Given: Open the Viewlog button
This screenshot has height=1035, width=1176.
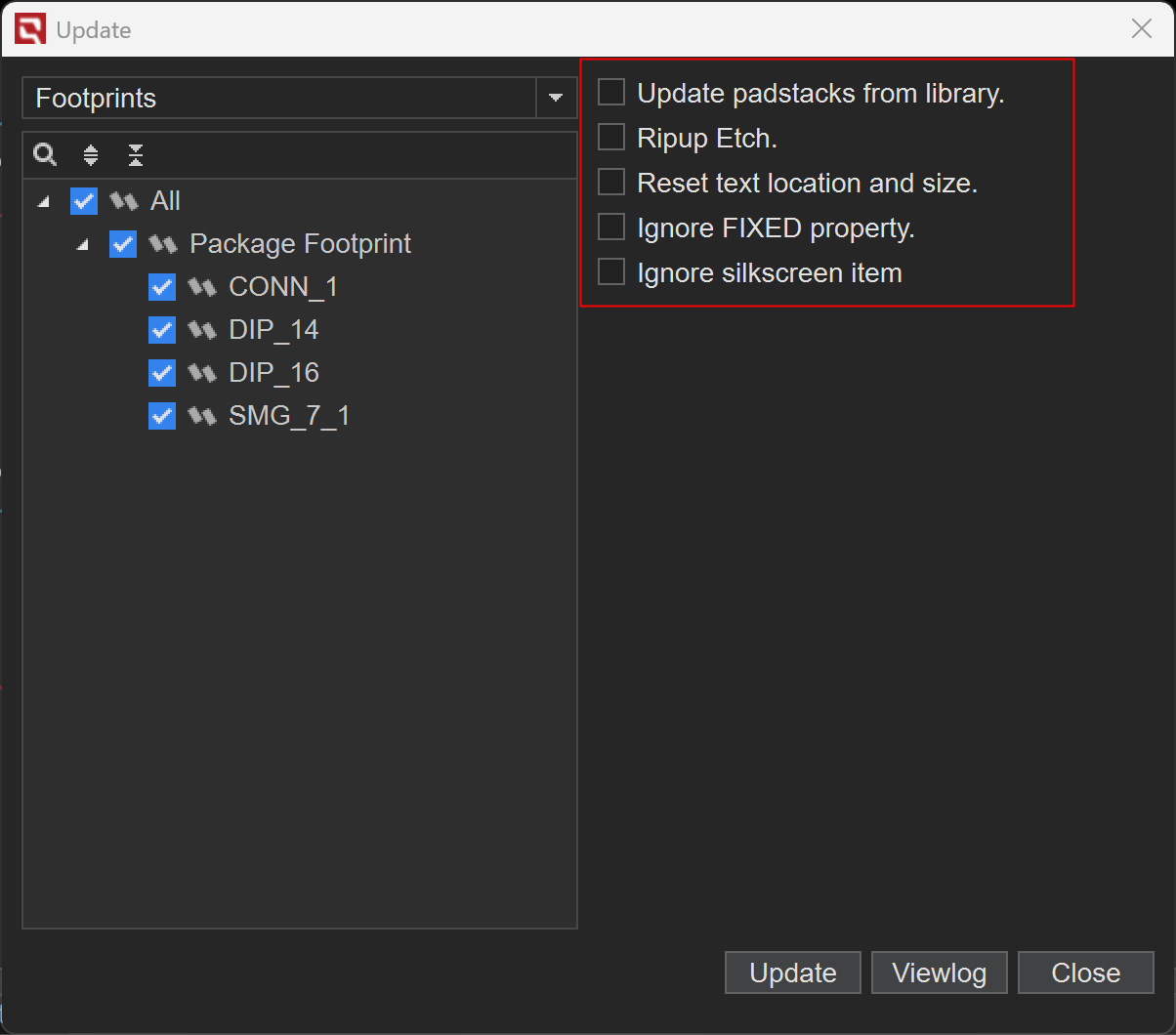Looking at the screenshot, I should (939, 973).
